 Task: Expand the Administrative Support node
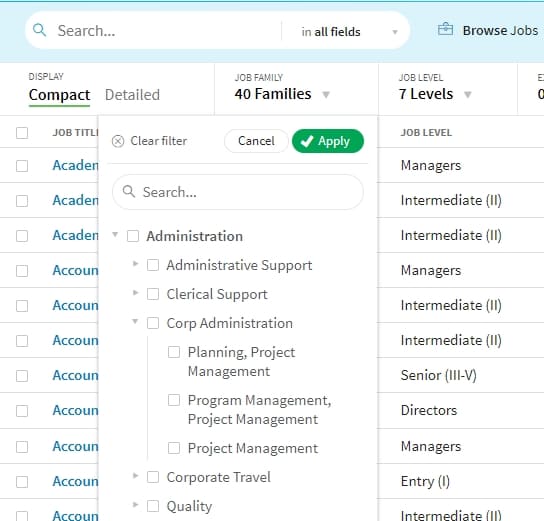click(136, 264)
